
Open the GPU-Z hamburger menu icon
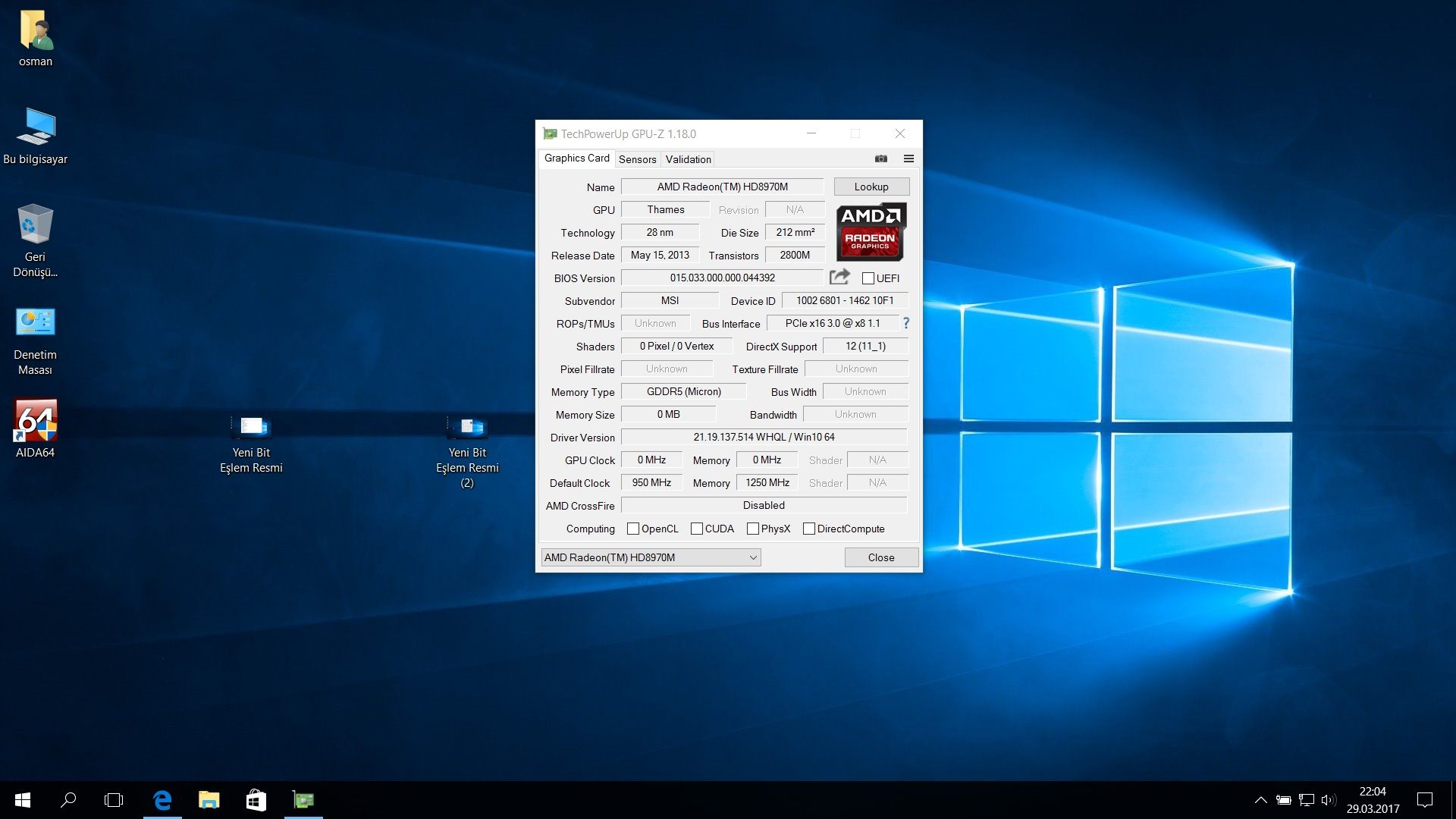point(908,158)
